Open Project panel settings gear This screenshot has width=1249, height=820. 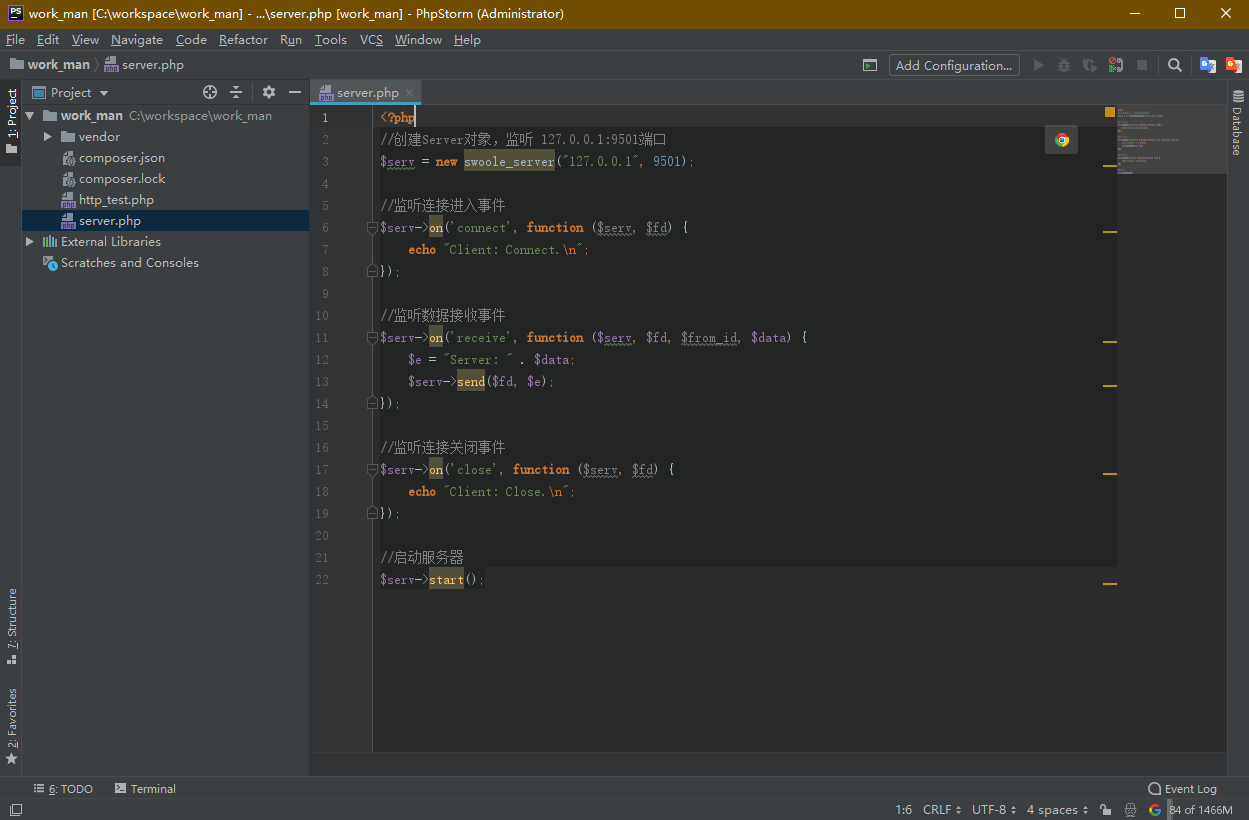pyautogui.click(x=268, y=92)
